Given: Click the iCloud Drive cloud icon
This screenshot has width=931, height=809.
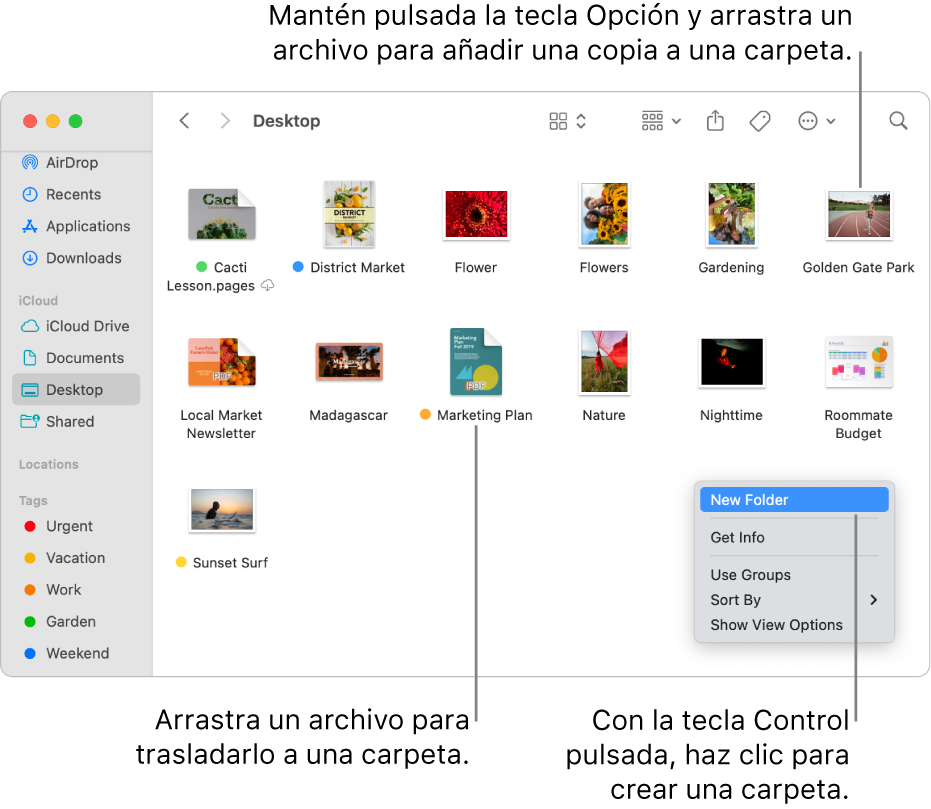Looking at the screenshot, I should [30, 326].
